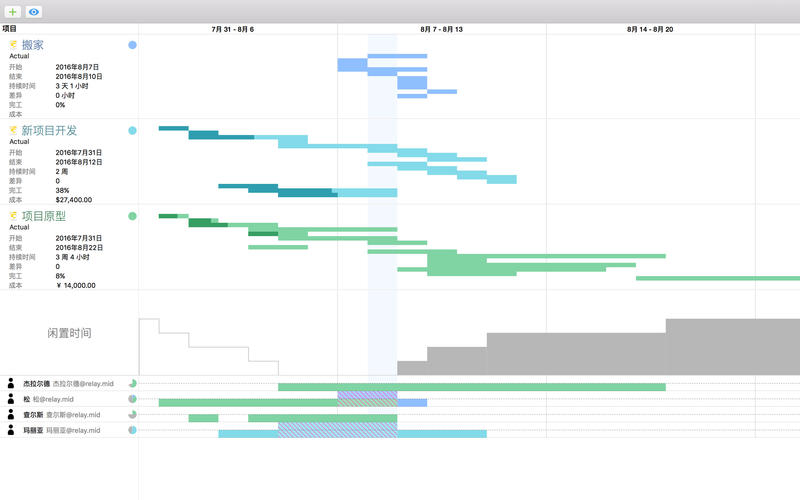Viewport: 800px width, 500px height.
Task: Click the 7月 31 - 8月 6 week header
Action: tap(233, 29)
